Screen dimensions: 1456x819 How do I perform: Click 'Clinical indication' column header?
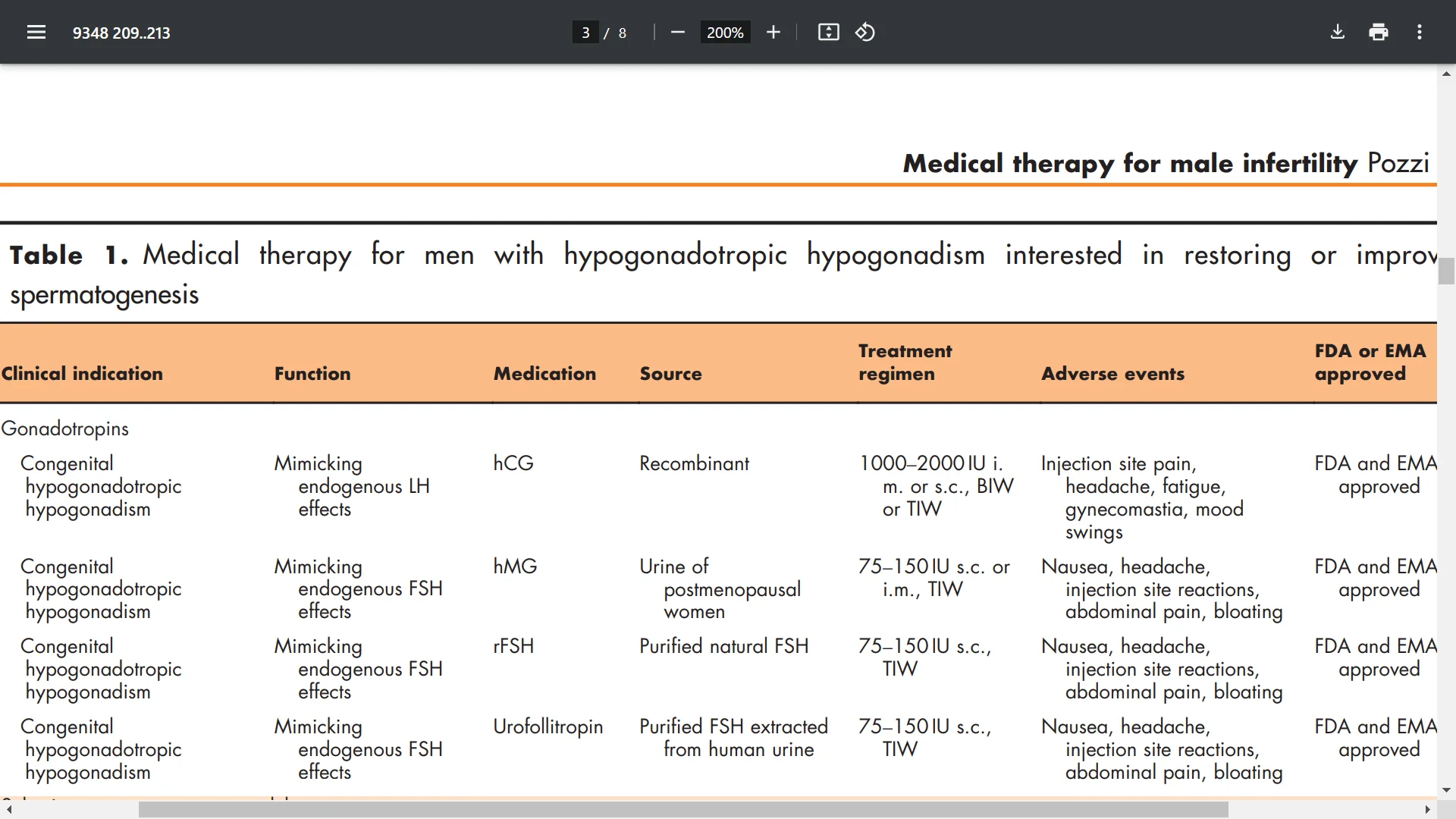coord(82,374)
